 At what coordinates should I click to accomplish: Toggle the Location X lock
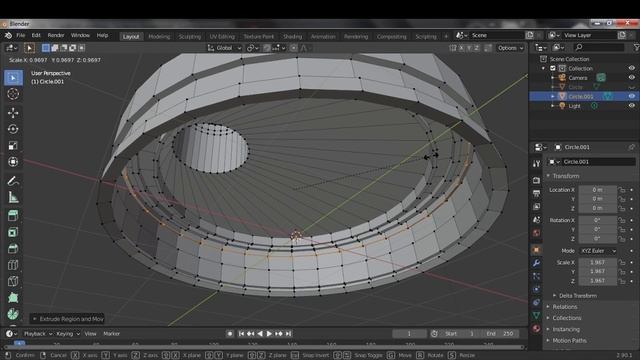pyautogui.click(x=622, y=190)
